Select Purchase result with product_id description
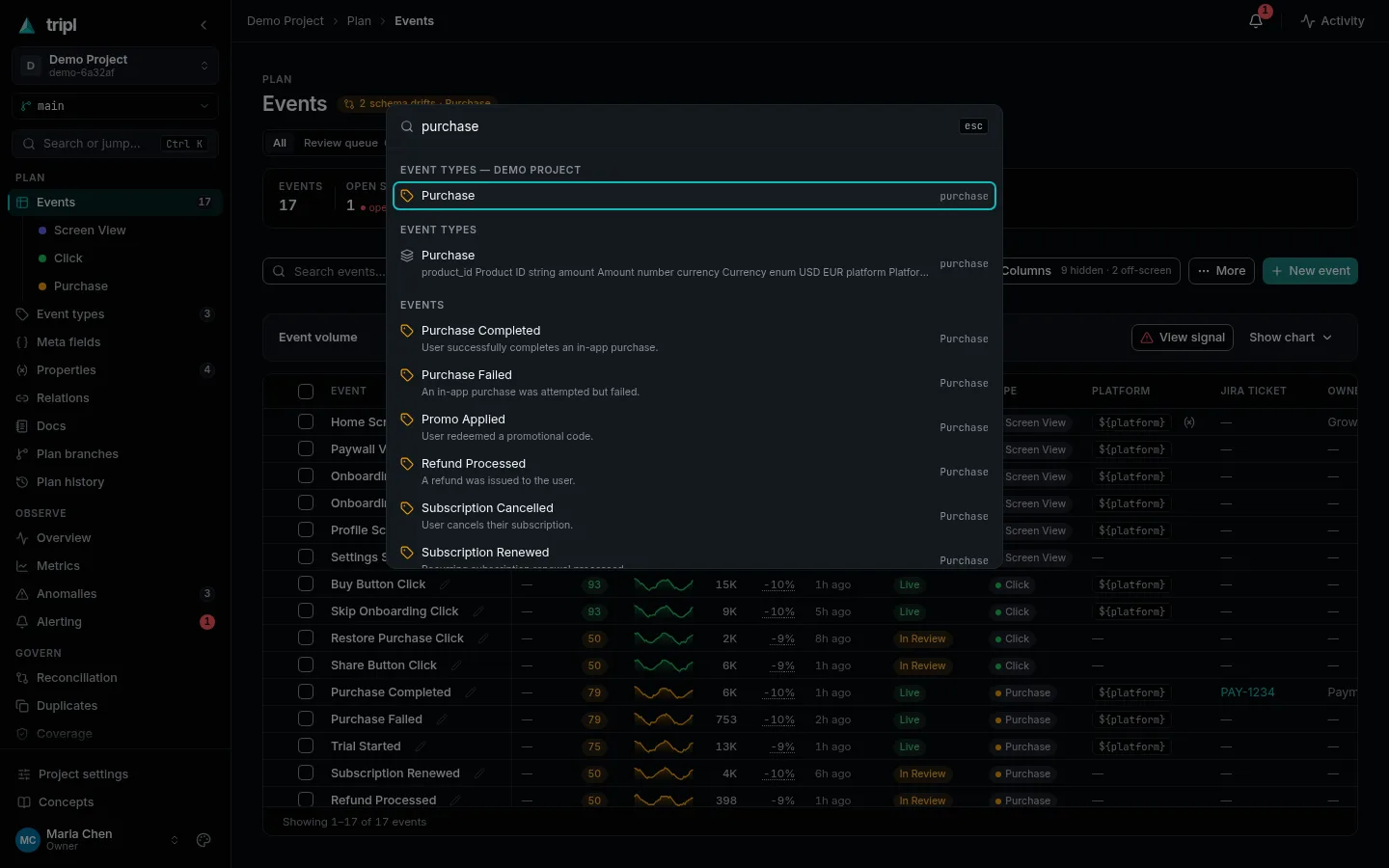The height and width of the screenshot is (868, 1389). (x=694, y=263)
